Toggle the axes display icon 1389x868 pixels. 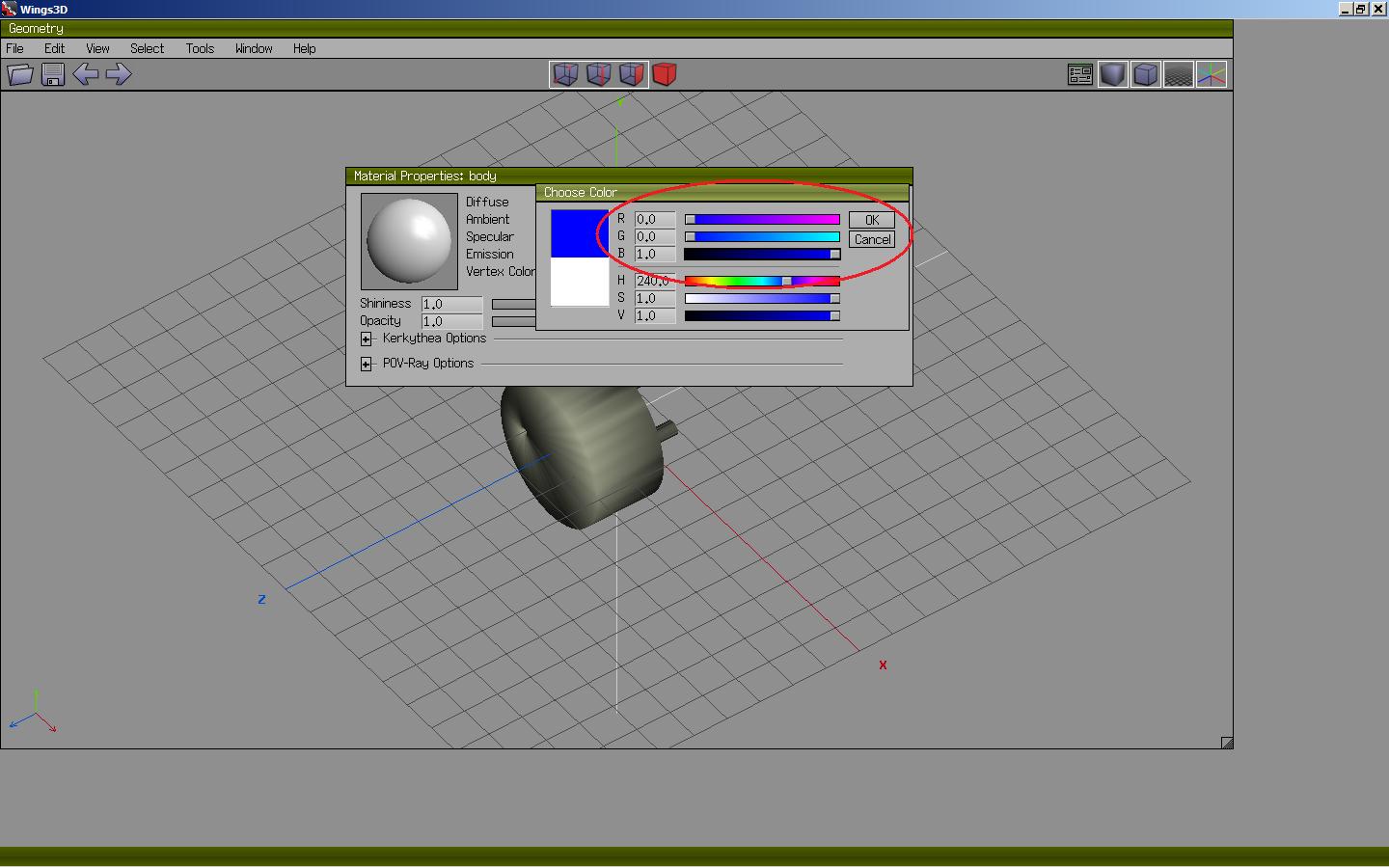click(x=1212, y=74)
